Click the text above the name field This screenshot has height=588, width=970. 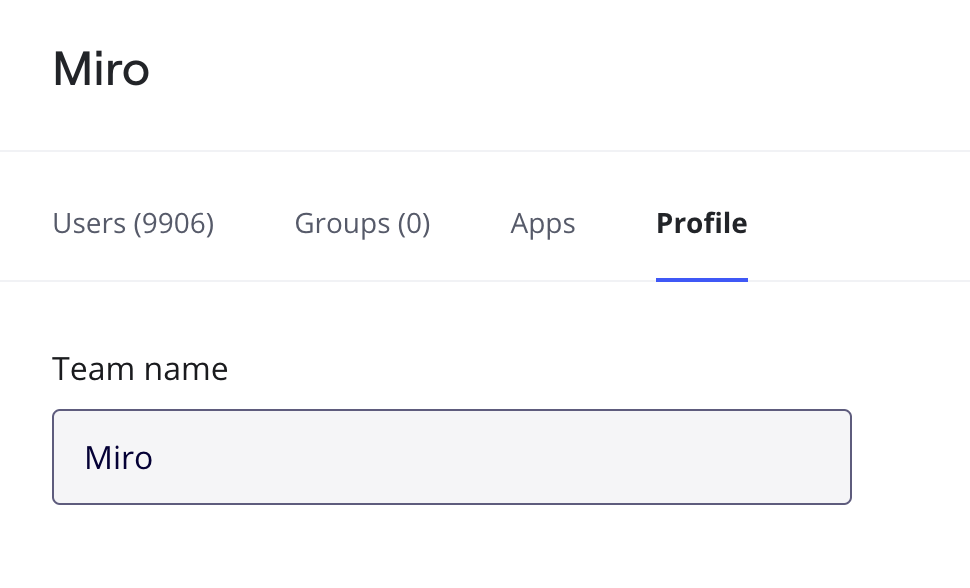tap(140, 370)
